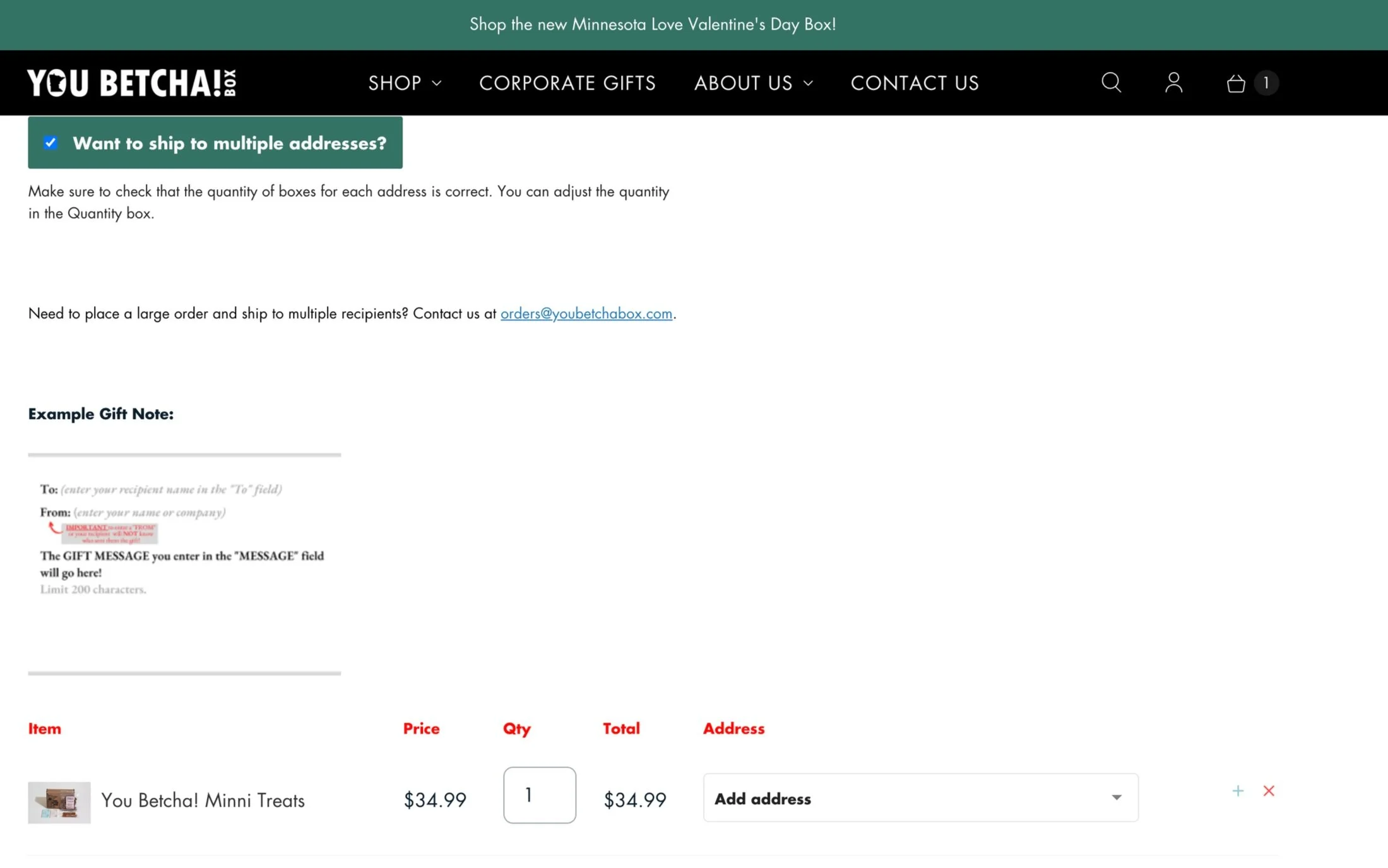The height and width of the screenshot is (868, 1388).
Task: Open the shopping basket icon
Action: tap(1235, 83)
